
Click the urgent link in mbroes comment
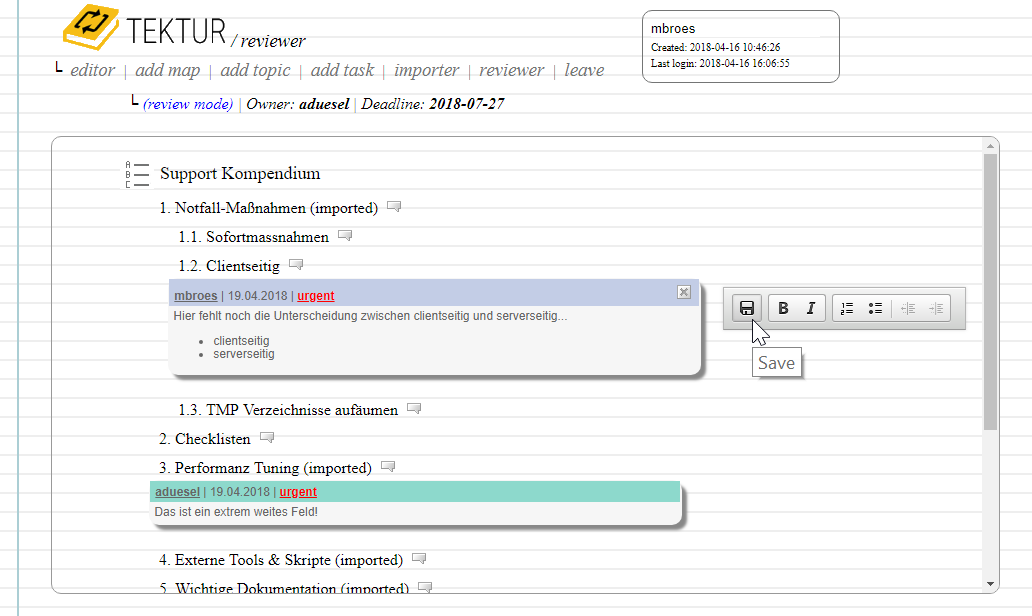315,296
